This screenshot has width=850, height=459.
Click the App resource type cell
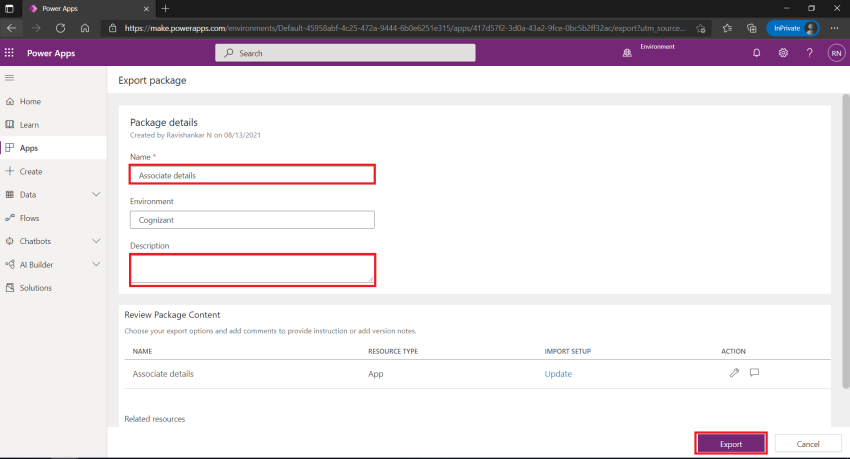376,374
